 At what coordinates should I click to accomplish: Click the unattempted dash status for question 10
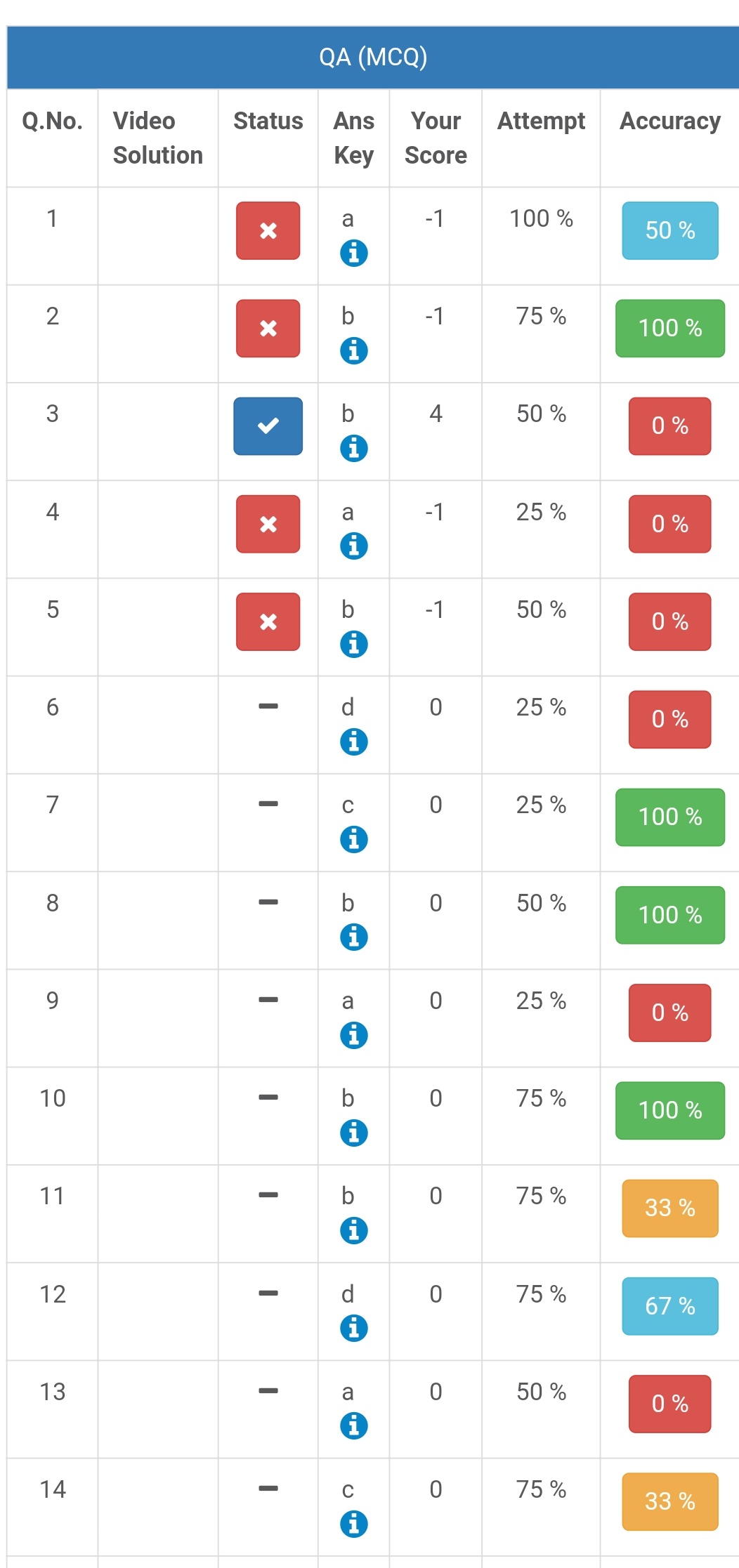click(268, 1097)
